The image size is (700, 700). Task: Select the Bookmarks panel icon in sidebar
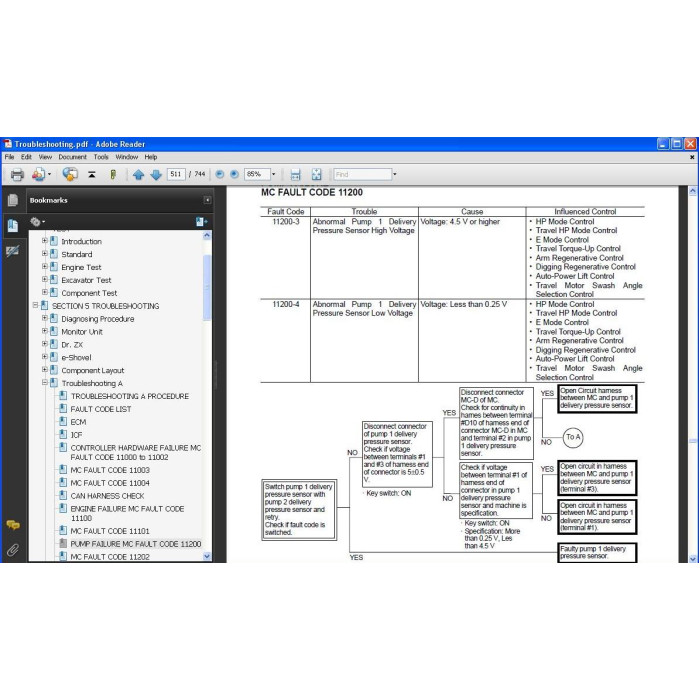12,225
